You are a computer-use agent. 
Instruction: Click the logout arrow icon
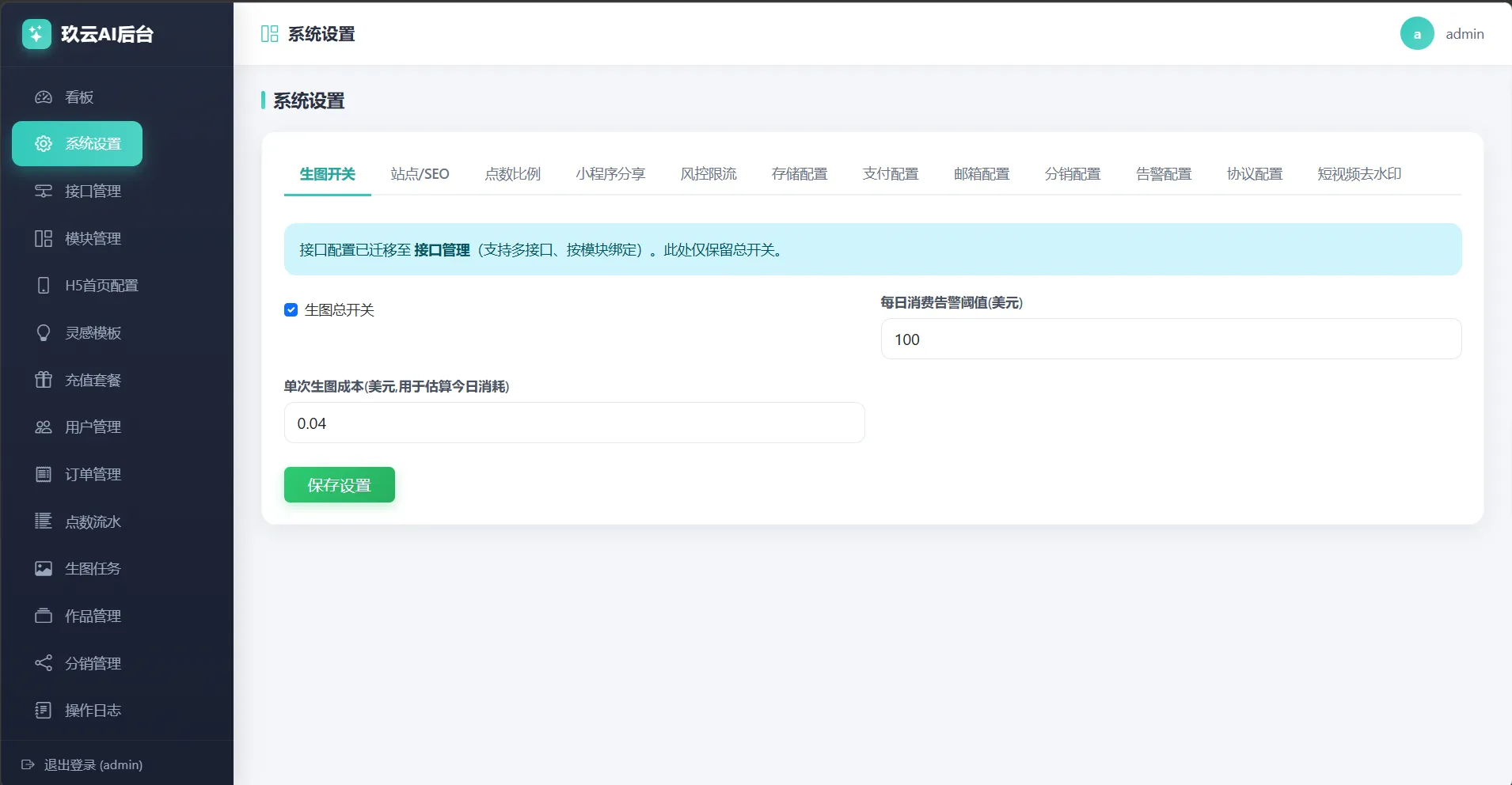[28, 764]
